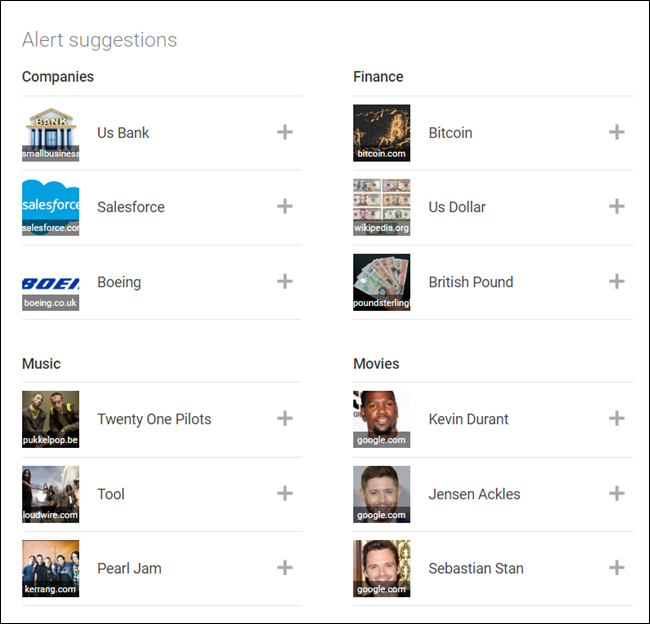Viewport: 650px width, 624px height.
Task: Click the Bitcoin thumbnail image
Action: tap(381, 132)
